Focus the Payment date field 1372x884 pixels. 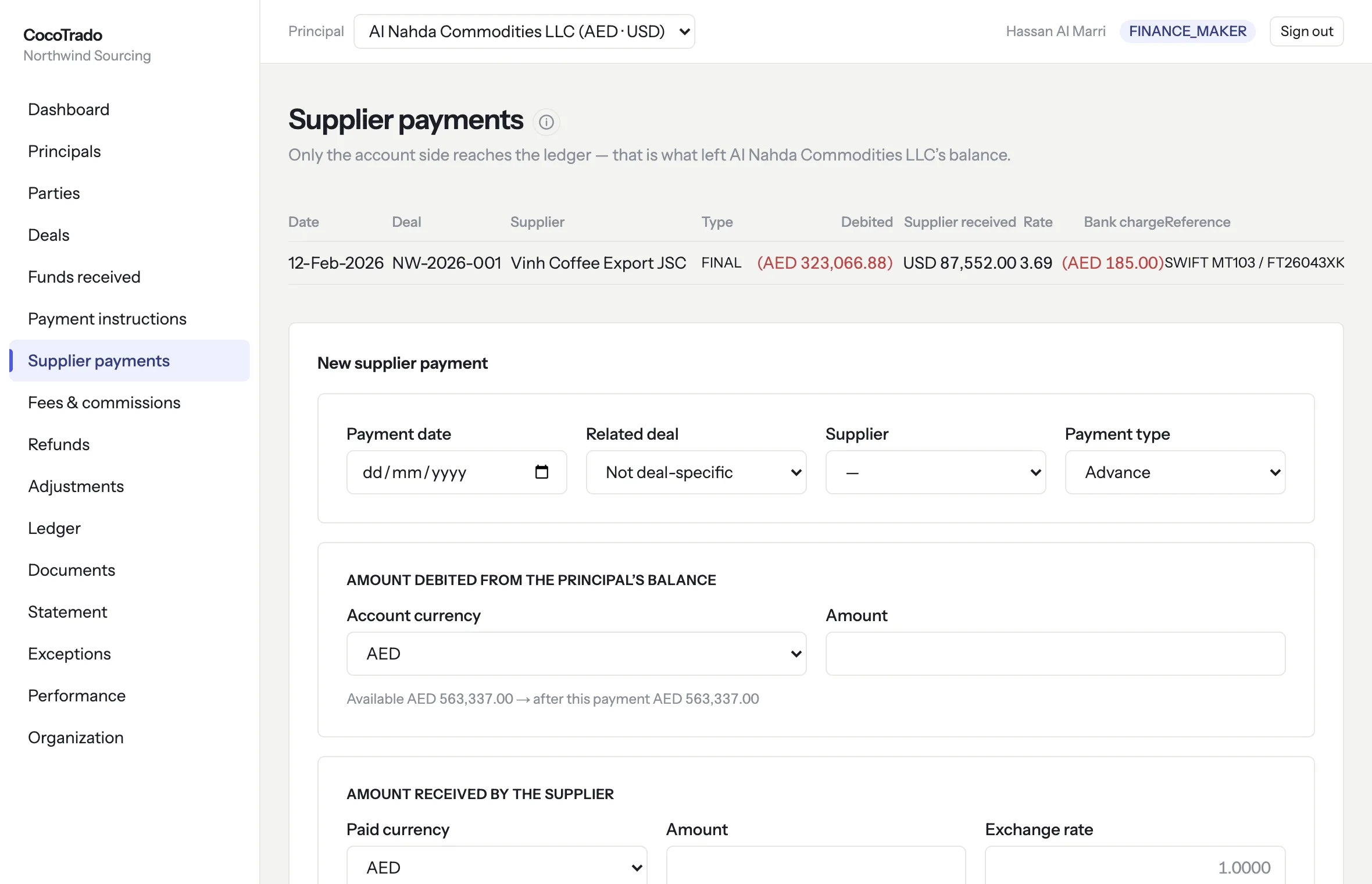coord(456,472)
